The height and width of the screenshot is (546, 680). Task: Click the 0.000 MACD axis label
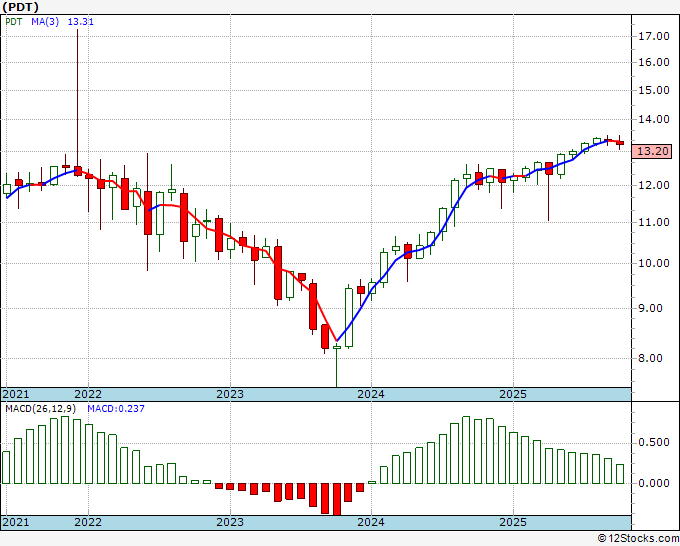[x=654, y=483]
